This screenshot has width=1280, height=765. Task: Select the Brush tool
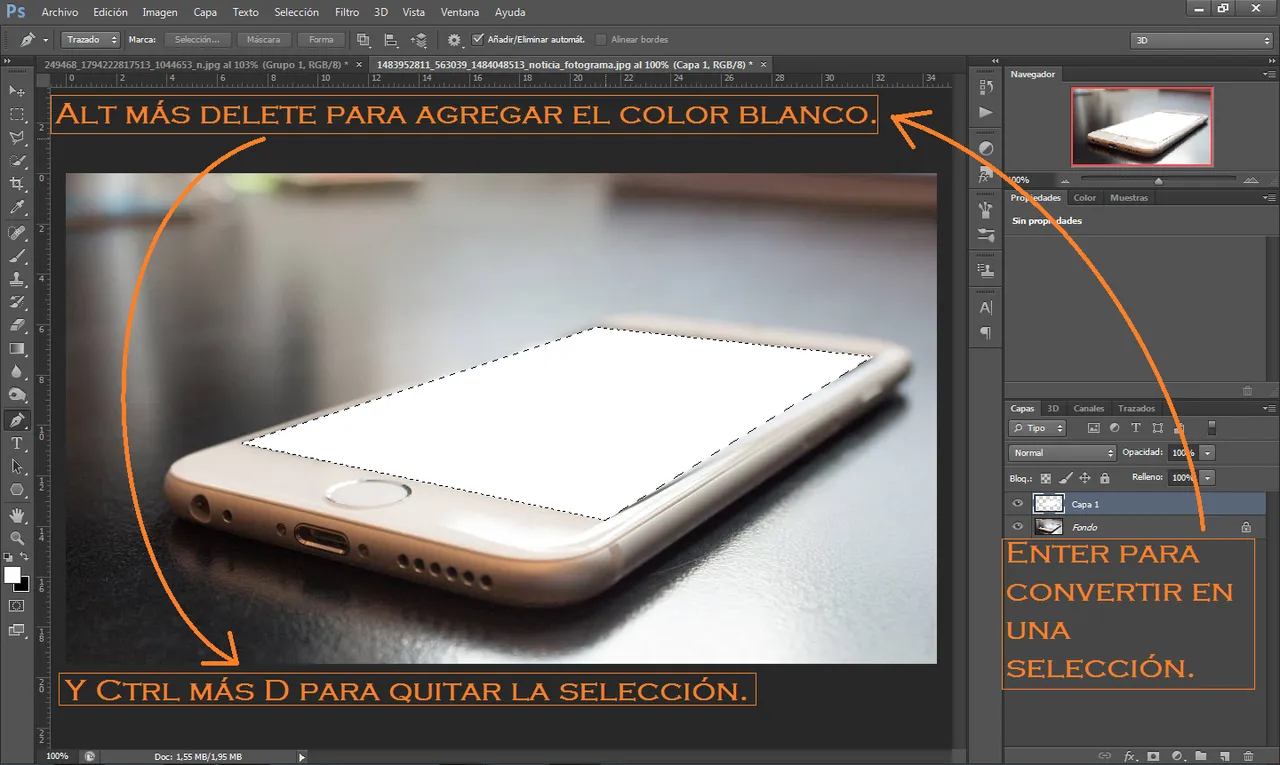[x=17, y=256]
